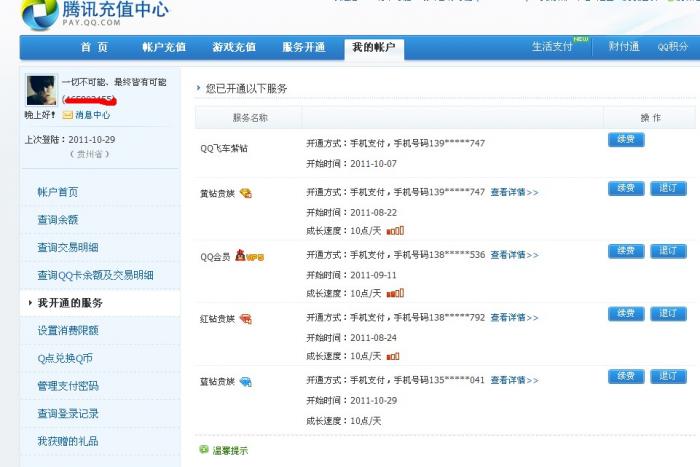Click the envelope icon next to 消息中心

(x=67, y=115)
